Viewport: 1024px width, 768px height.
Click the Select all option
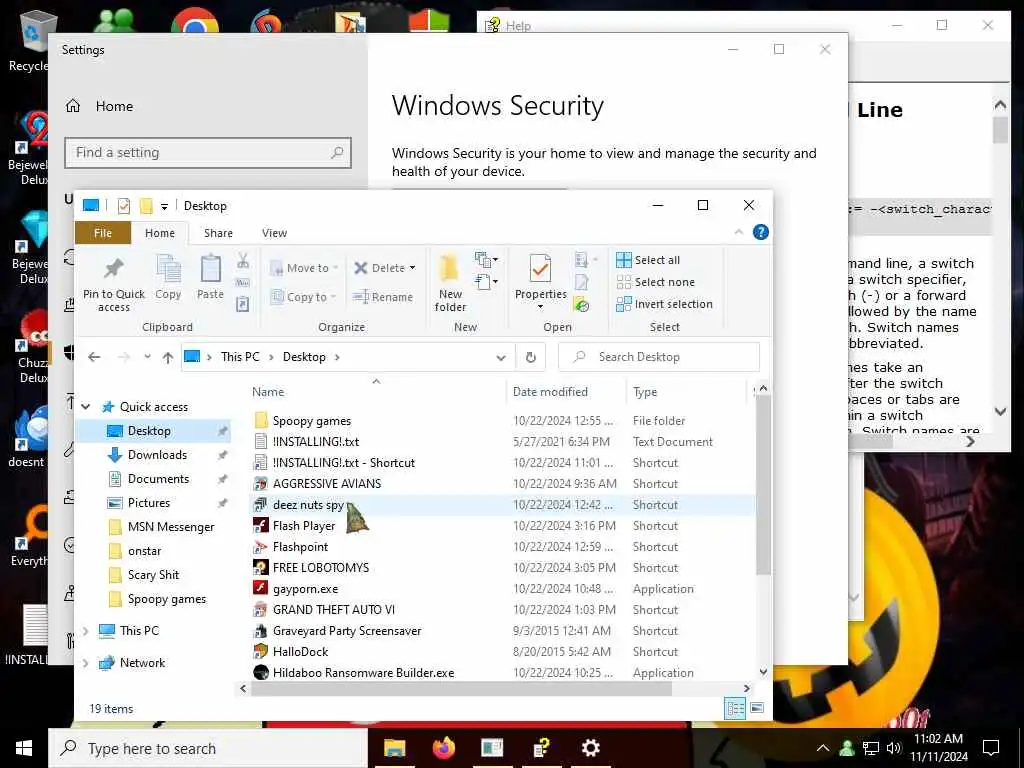click(x=648, y=260)
